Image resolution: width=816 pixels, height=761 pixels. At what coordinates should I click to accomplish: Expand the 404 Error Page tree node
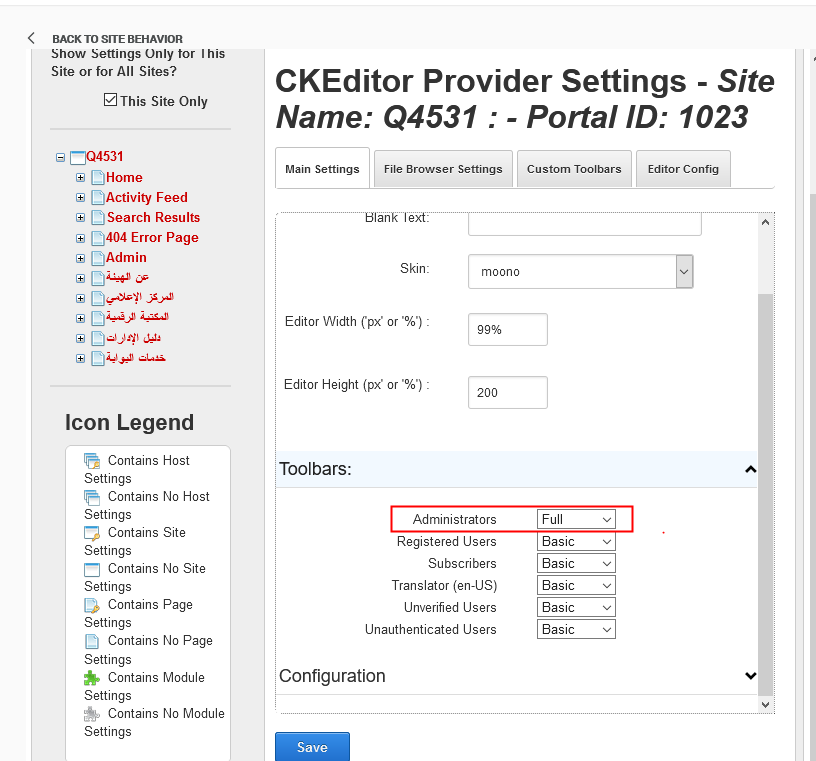[80, 238]
